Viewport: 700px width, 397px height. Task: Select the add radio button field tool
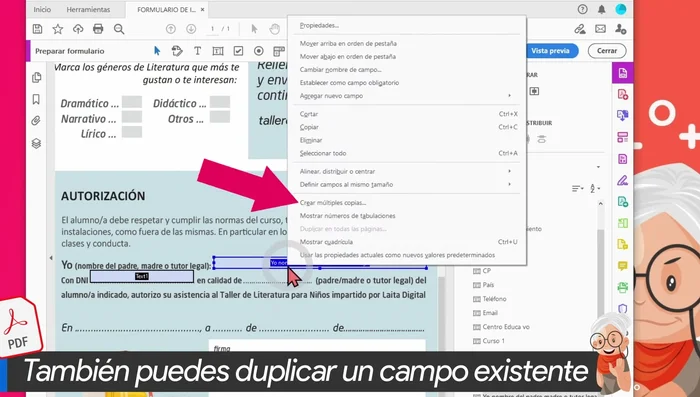[x=258, y=51]
